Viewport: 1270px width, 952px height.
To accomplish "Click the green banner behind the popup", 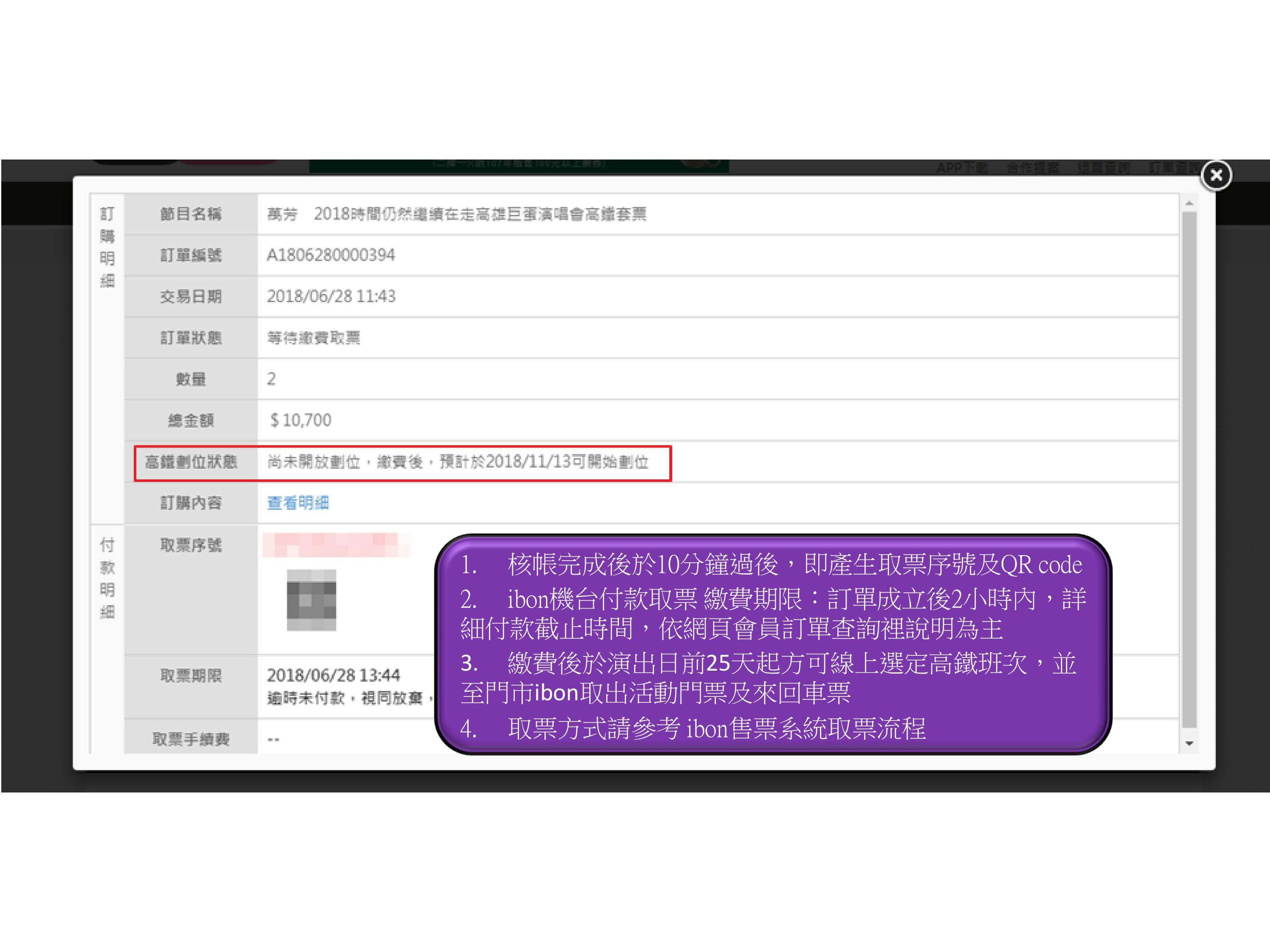I will pos(519,166).
